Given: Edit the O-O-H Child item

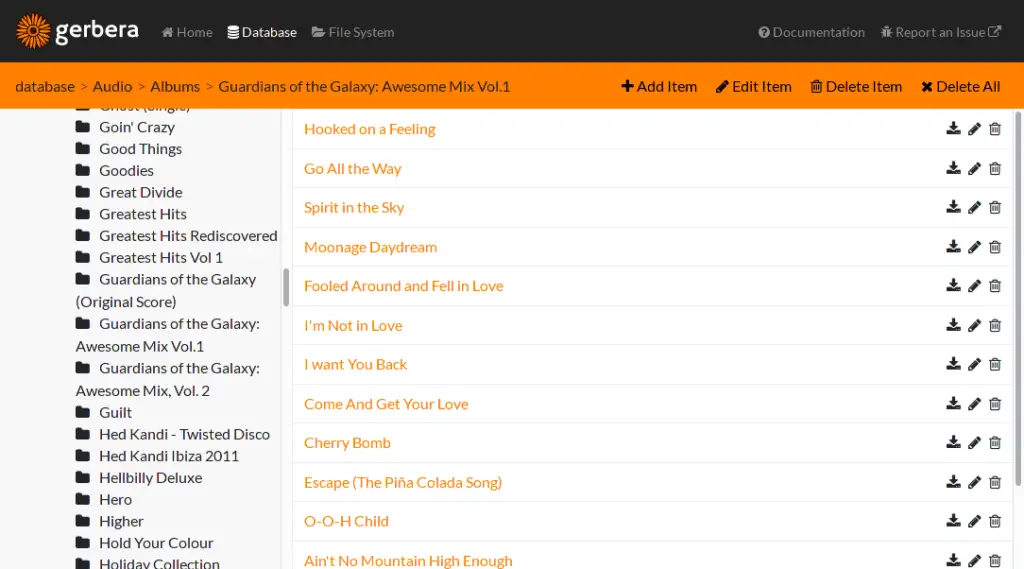Looking at the screenshot, I should [974, 521].
